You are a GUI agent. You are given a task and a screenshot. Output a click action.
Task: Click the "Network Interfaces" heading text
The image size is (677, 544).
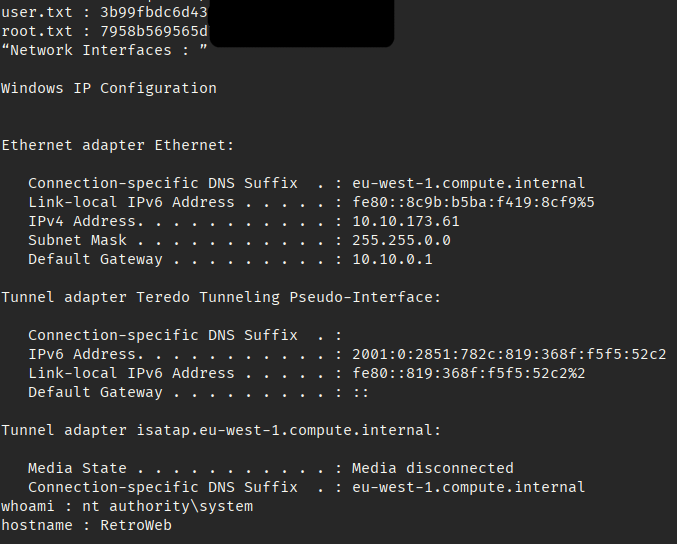[x=104, y=50]
